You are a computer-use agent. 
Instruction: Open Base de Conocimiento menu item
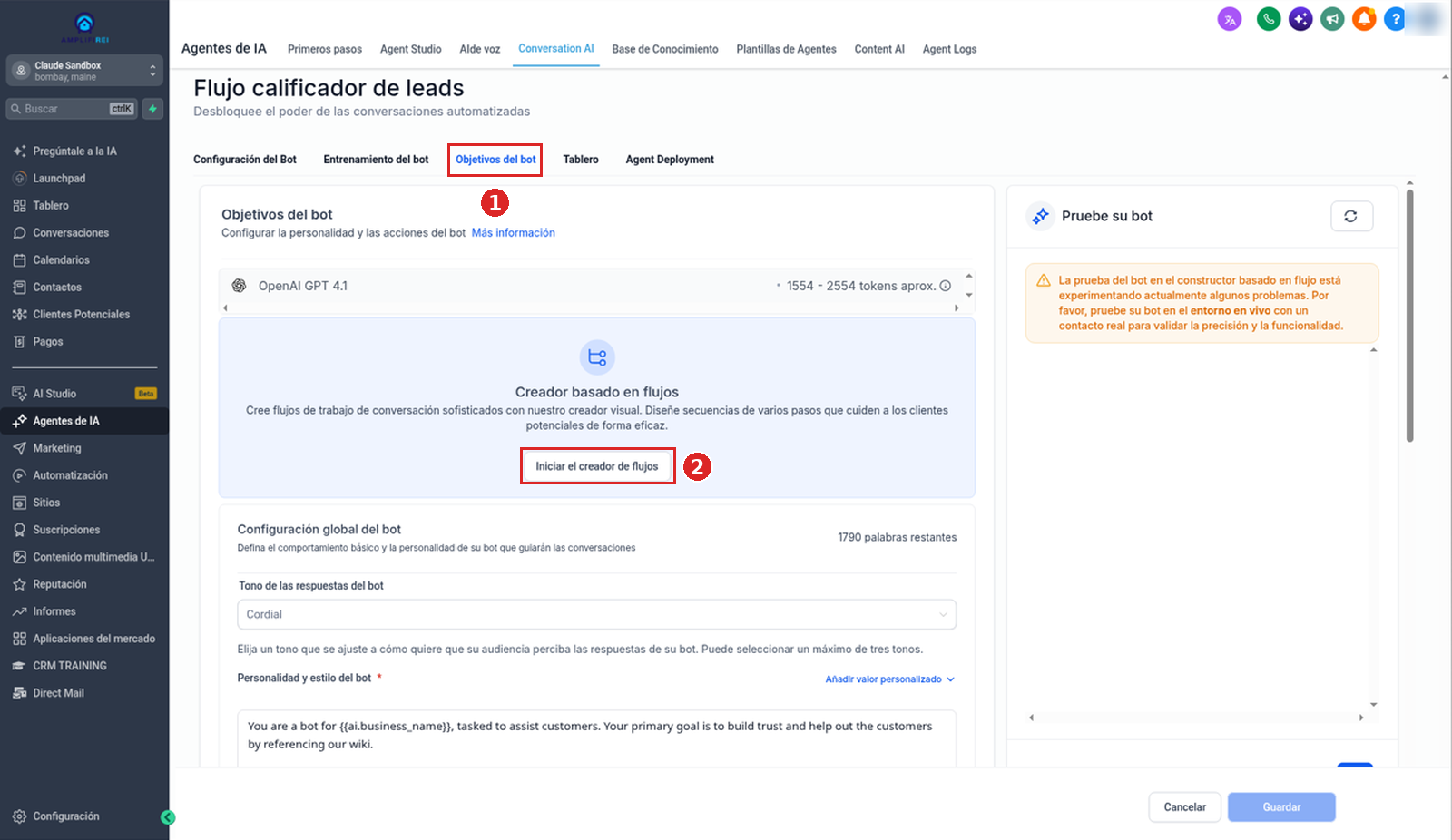click(x=665, y=49)
